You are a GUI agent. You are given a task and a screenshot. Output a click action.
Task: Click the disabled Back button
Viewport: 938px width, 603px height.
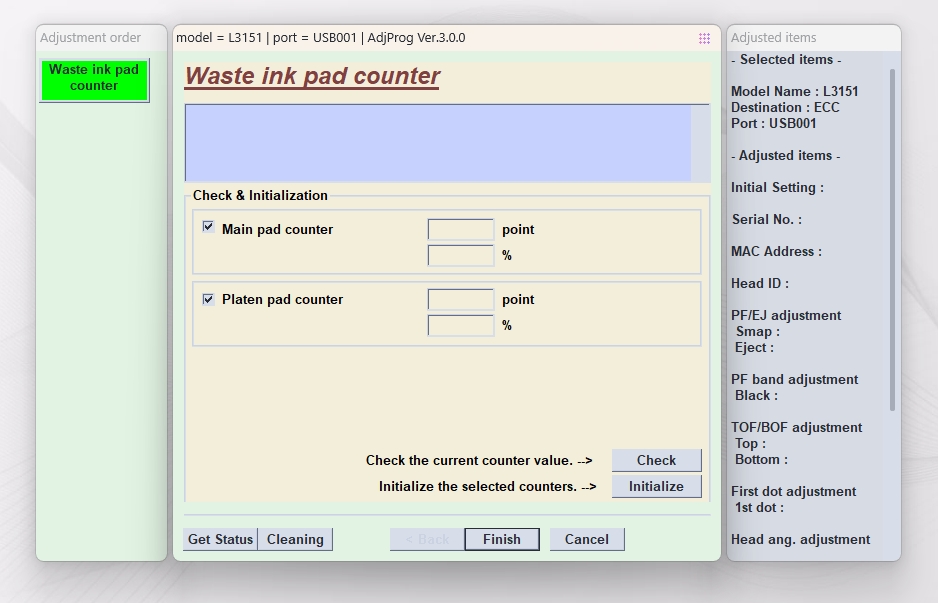click(x=427, y=539)
